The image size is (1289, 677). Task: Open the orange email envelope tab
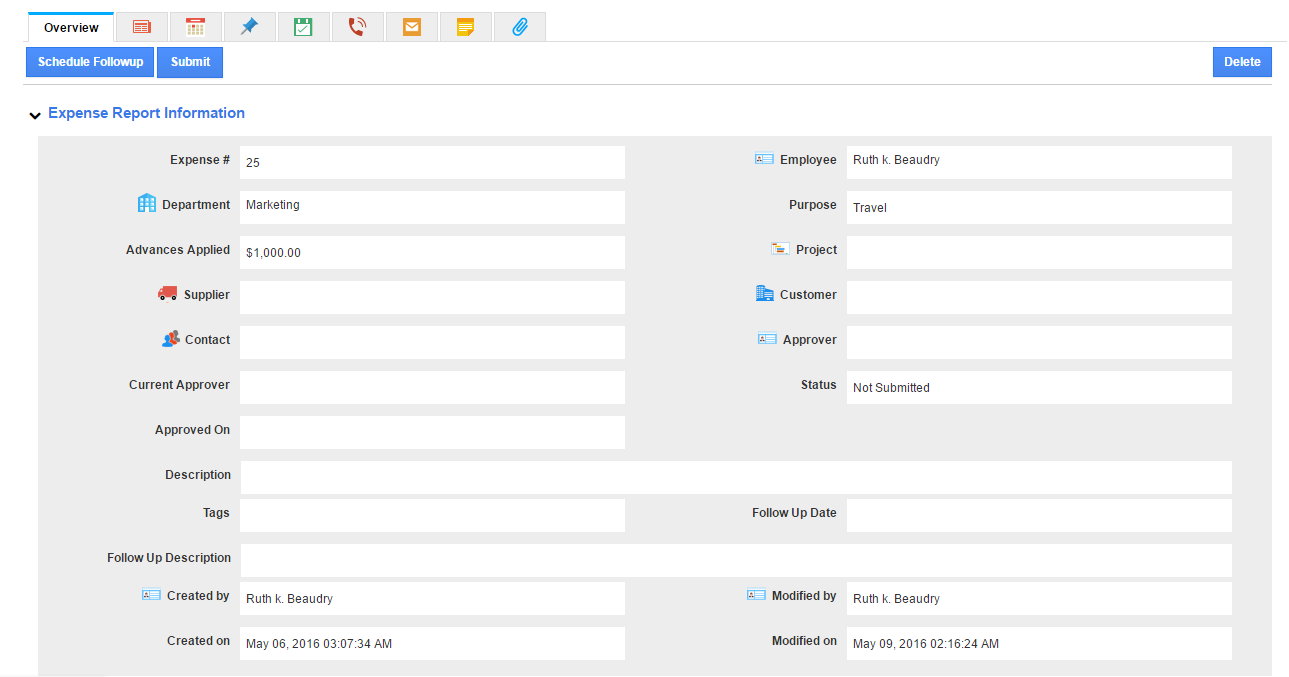click(x=411, y=27)
